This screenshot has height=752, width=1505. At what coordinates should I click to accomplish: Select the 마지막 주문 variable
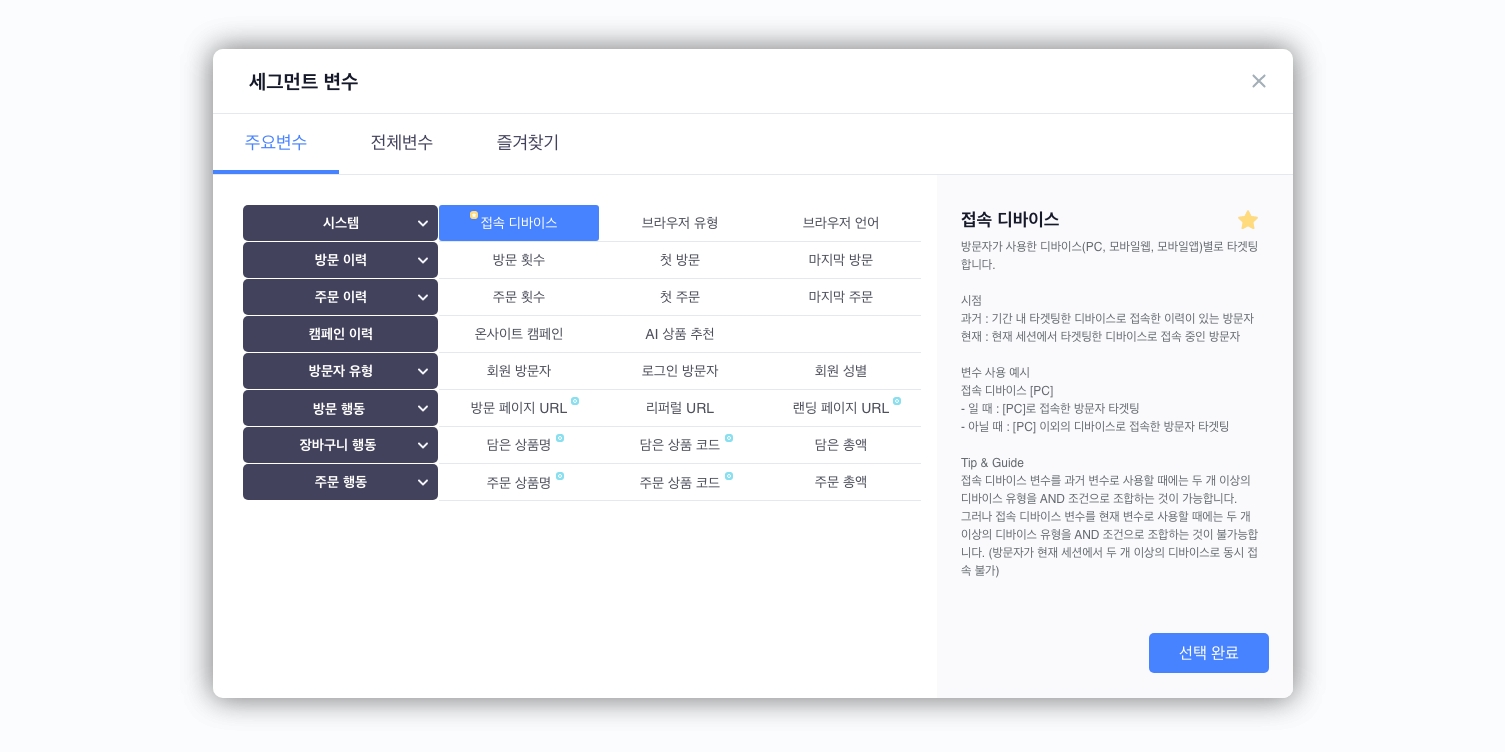[x=840, y=297]
